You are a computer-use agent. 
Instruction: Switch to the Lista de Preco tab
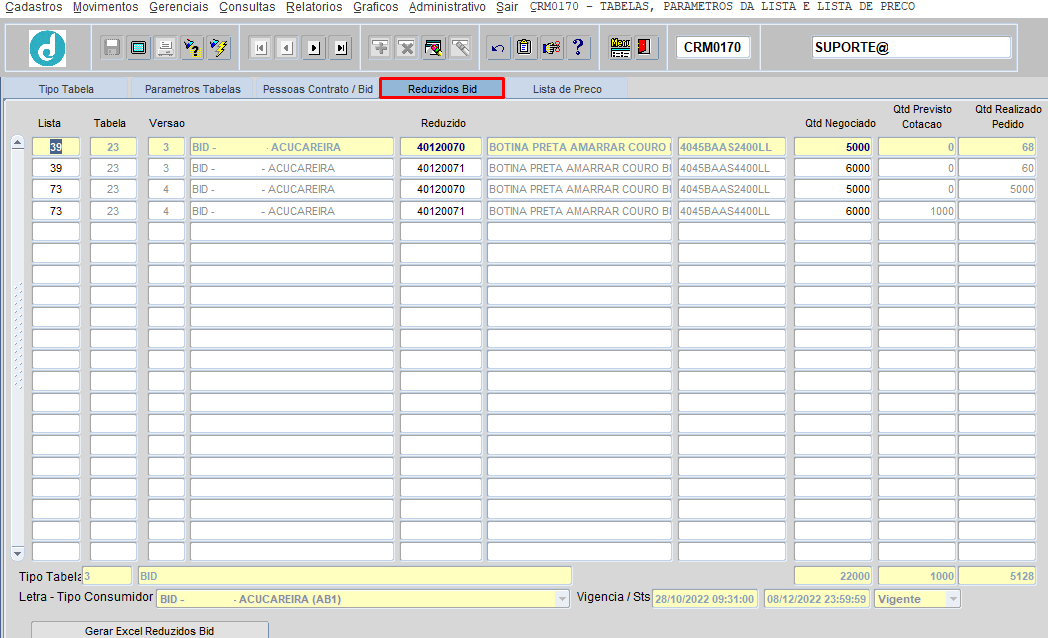click(x=567, y=89)
